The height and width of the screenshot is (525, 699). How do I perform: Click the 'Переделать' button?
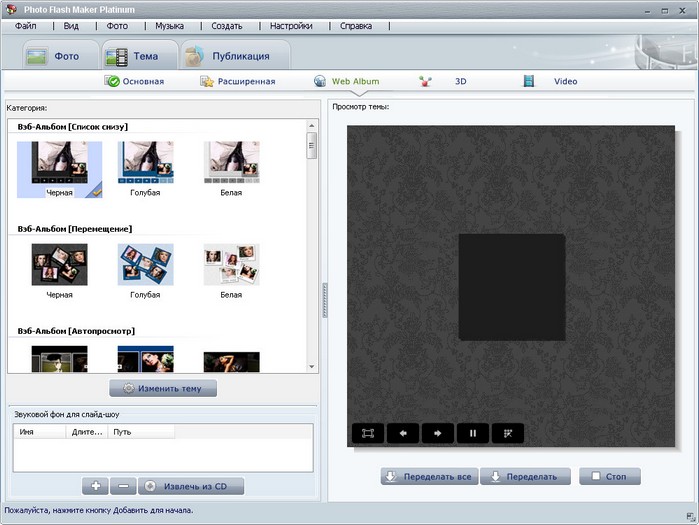point(525,477)
